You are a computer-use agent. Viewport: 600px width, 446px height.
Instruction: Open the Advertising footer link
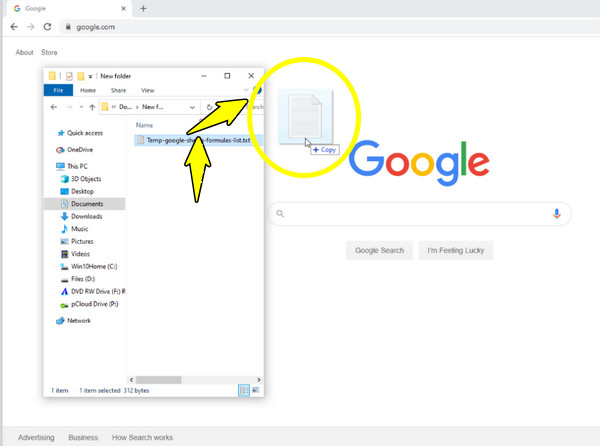tap(36, 437)
